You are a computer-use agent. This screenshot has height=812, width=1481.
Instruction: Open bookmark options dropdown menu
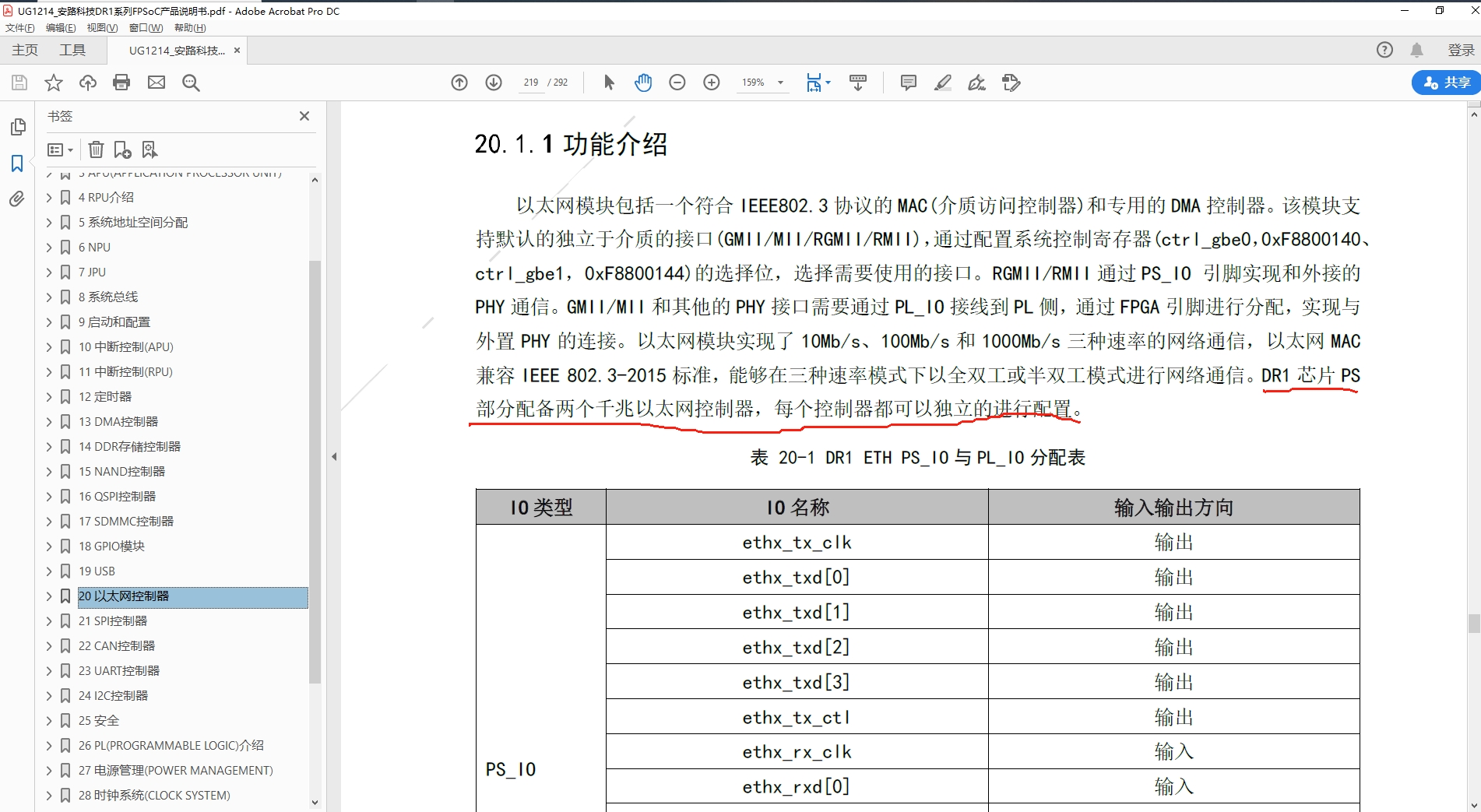(x=60, y=149)
